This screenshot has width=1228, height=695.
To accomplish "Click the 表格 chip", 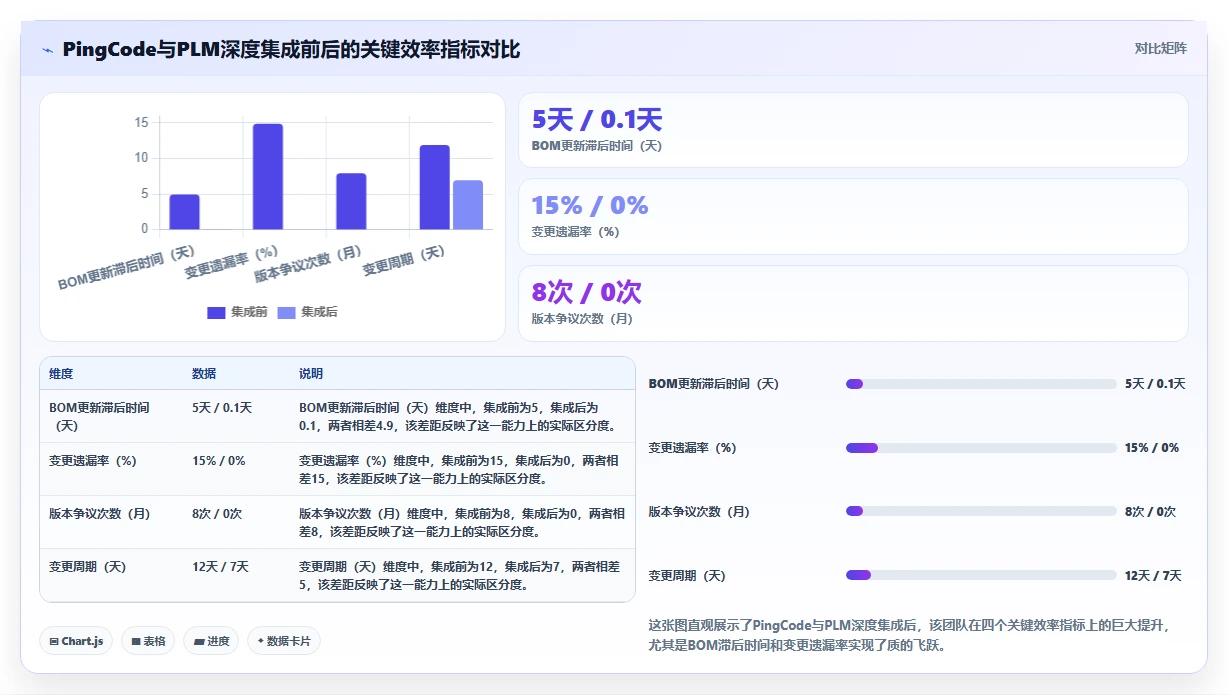I will click(x=148, y=641).
